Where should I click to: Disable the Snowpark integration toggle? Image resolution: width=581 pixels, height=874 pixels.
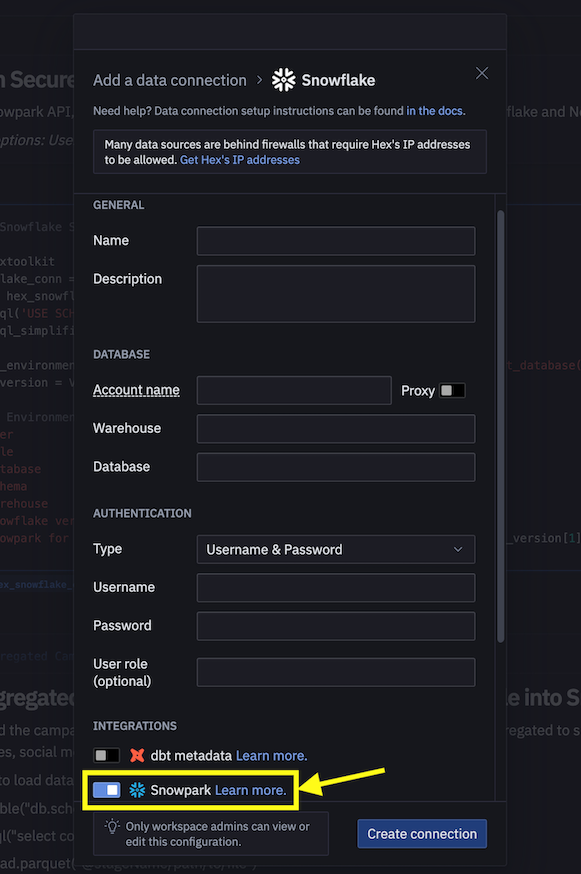[x=106, y=790]
